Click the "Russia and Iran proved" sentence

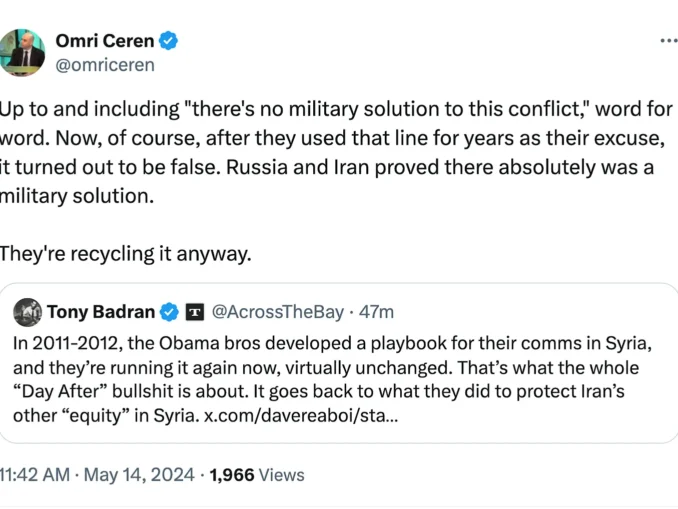pyautogui.click(x=400, y=167)
